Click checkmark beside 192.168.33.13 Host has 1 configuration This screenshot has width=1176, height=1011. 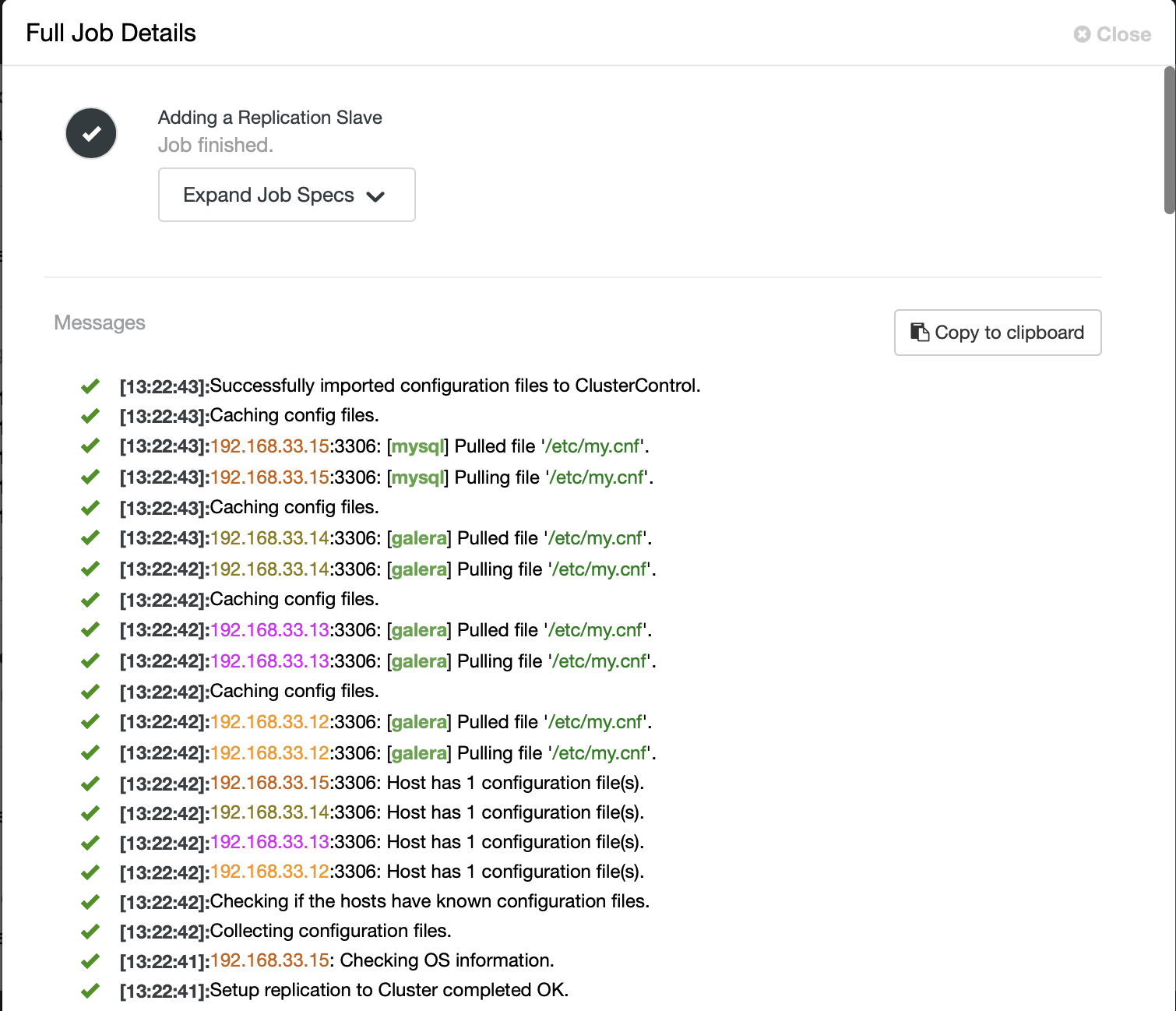coord(90,841)
